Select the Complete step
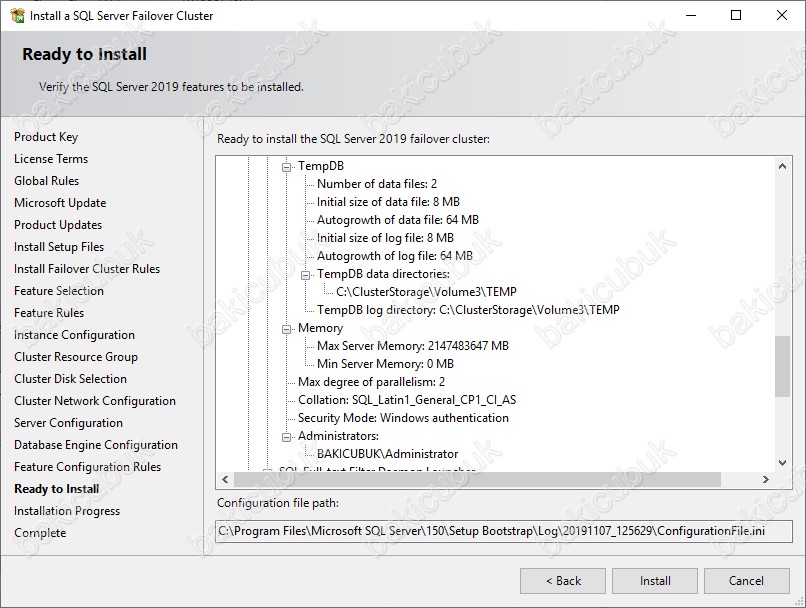Viewport: 806px width, 608px height. pos(40,533)
